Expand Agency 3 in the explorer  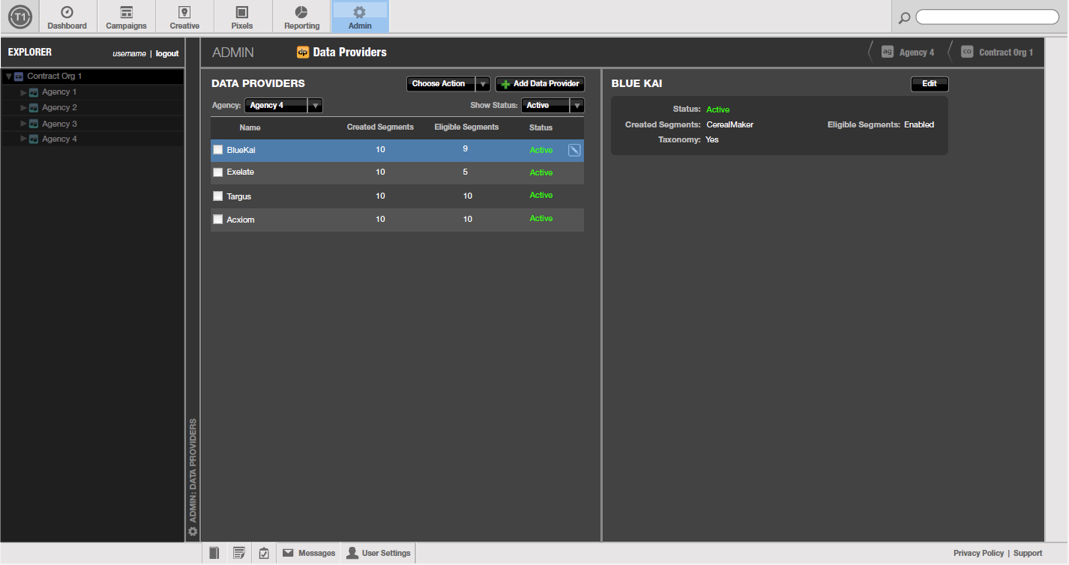tap(23, 123)
